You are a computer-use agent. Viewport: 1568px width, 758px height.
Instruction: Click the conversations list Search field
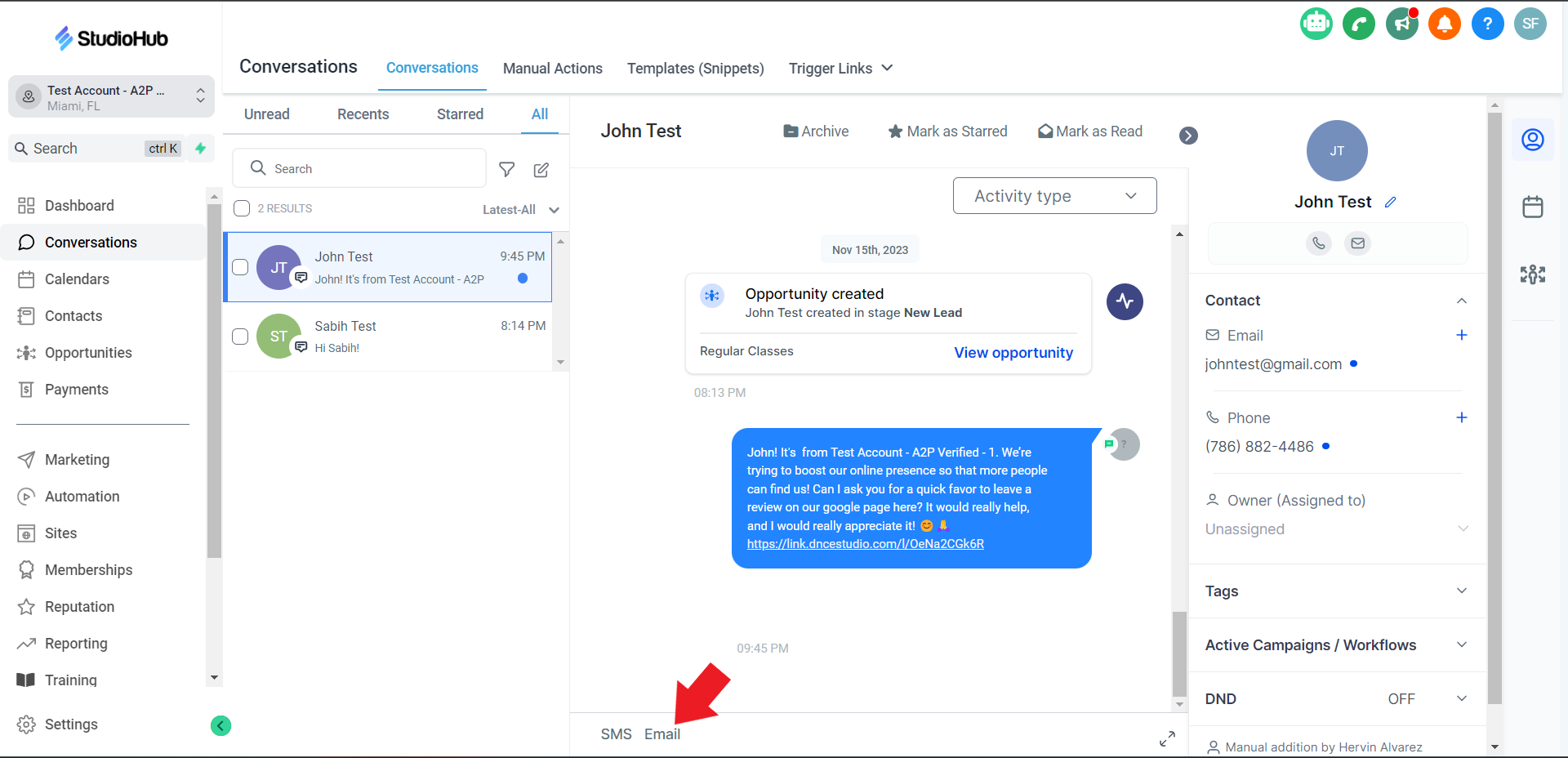359,168
